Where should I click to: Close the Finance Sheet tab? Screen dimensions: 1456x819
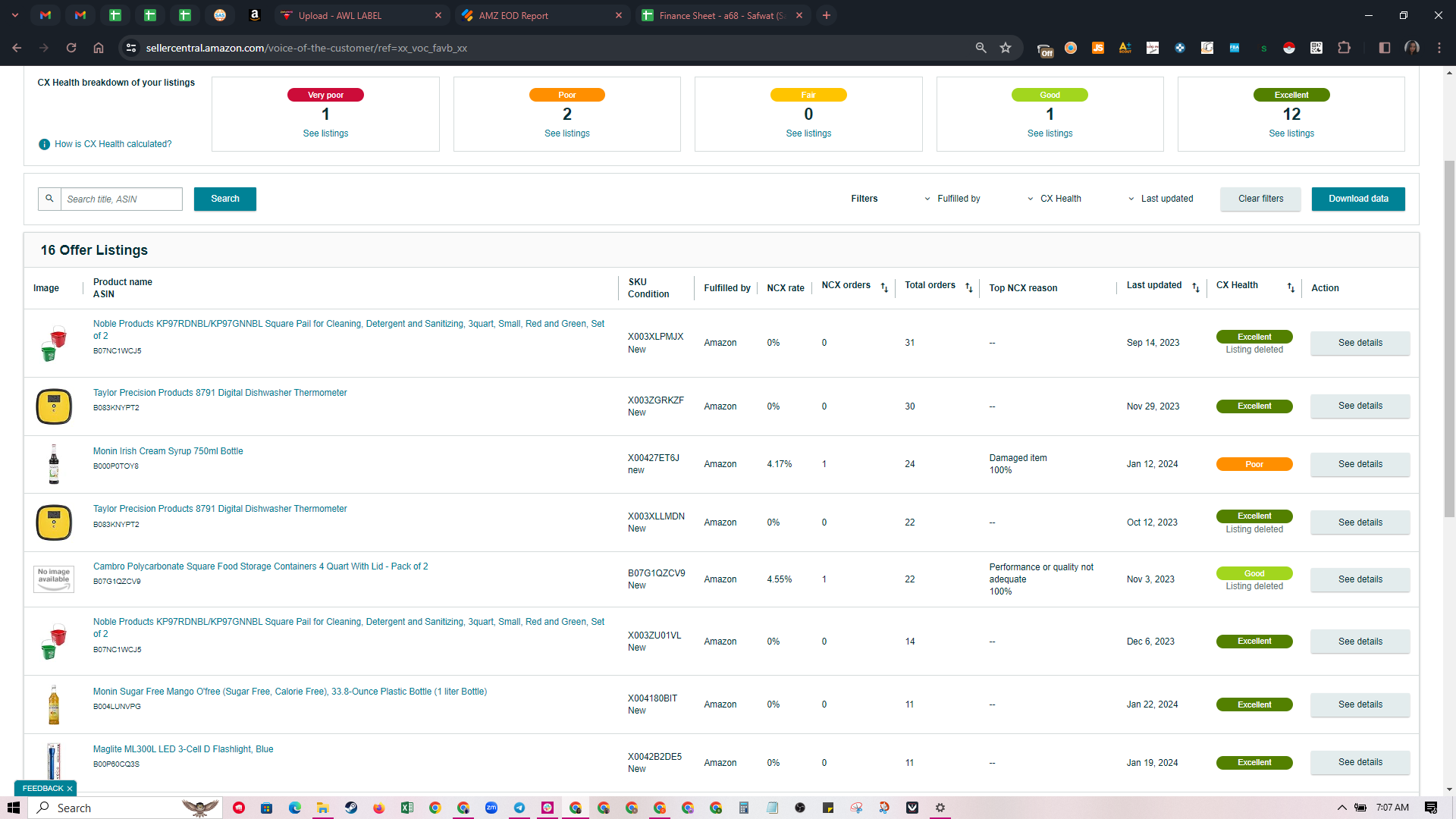tap(799, 15)
